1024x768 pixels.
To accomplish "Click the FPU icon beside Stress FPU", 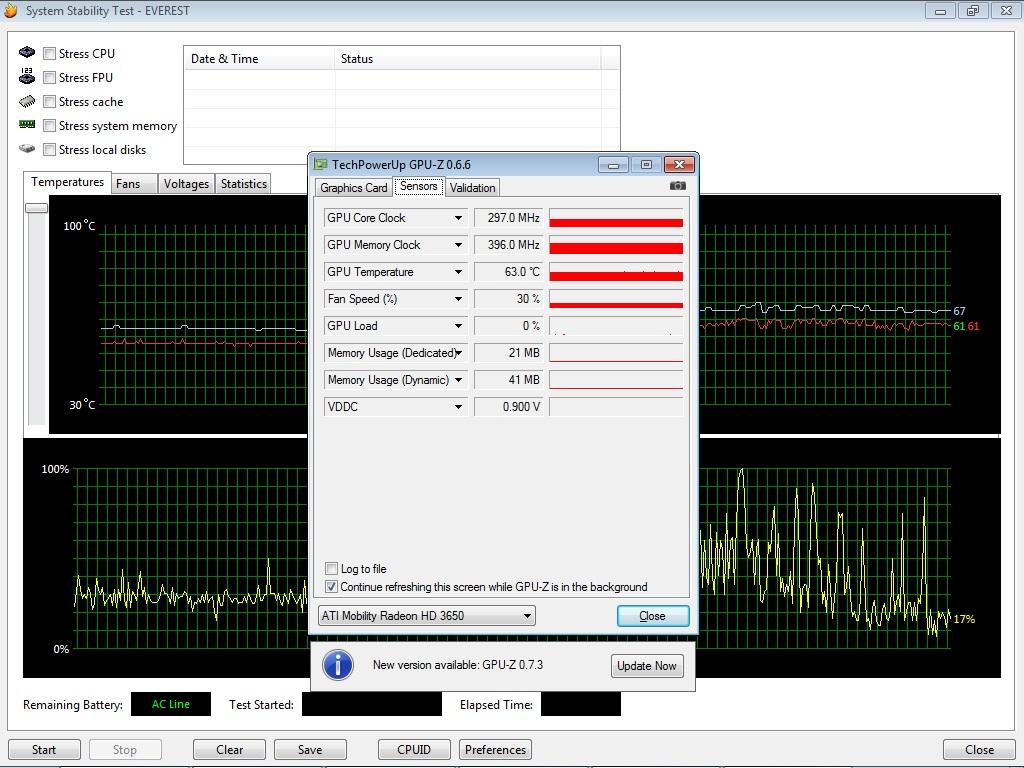I will coord(27,76).
